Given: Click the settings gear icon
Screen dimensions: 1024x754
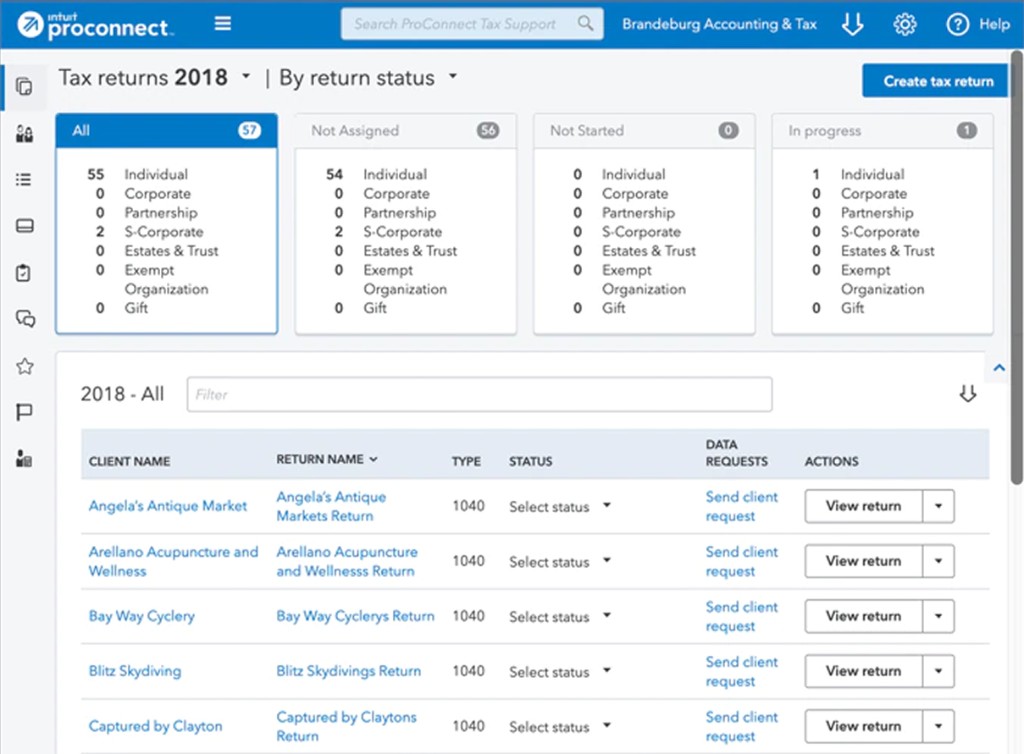Looking at the screenshot, I should (904, 25).
